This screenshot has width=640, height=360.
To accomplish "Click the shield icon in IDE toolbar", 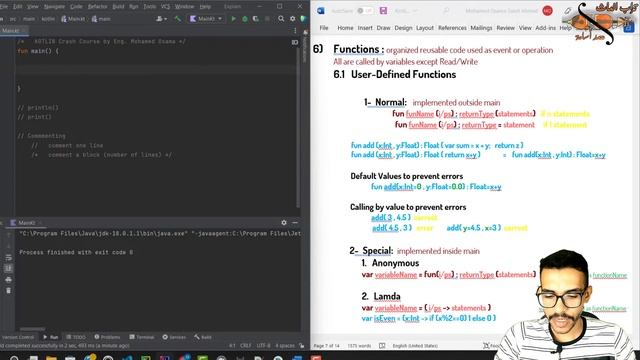I will [303, 19].
